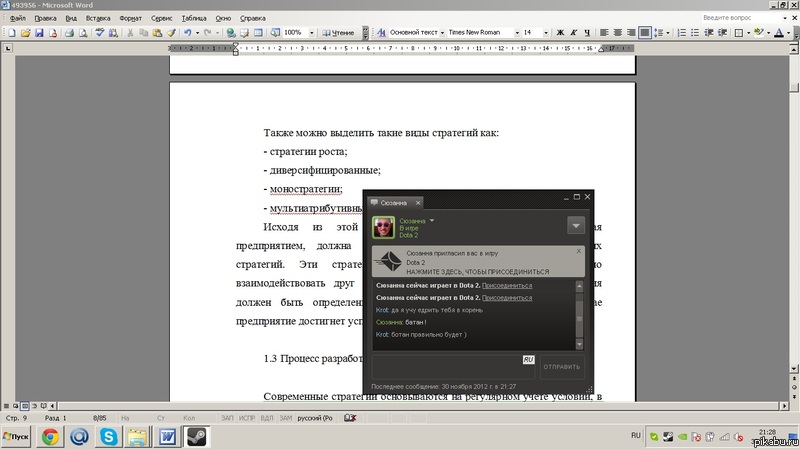Image resolution: width=800 pixels, height=449 pixels.
Task: Expand the zoom 100% dropdown
Action: click(312, 33)
